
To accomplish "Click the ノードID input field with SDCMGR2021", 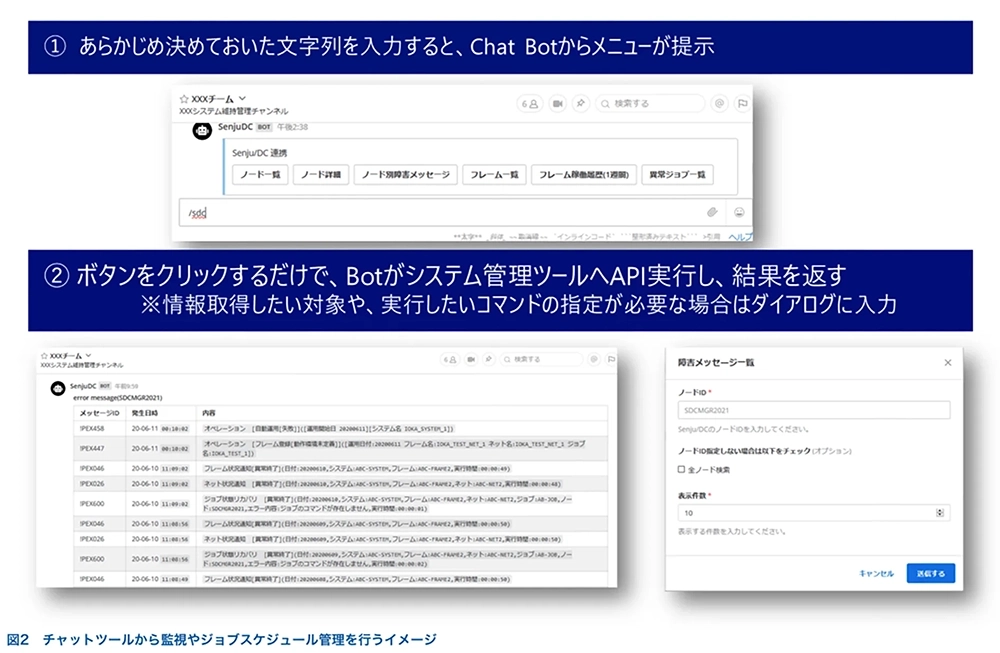I will [814, 410].
